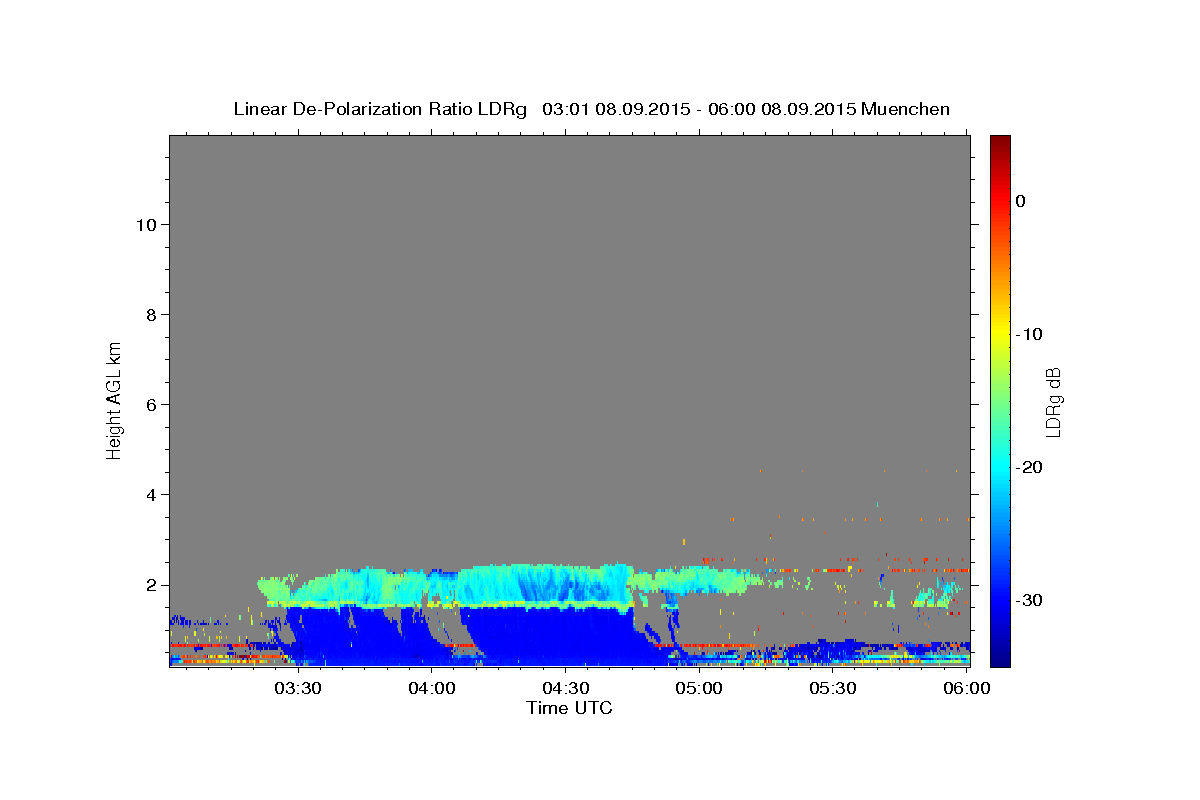Click the '04:30' time axis label
This screenshot has width=1200, height=800.
pos(565,689)
